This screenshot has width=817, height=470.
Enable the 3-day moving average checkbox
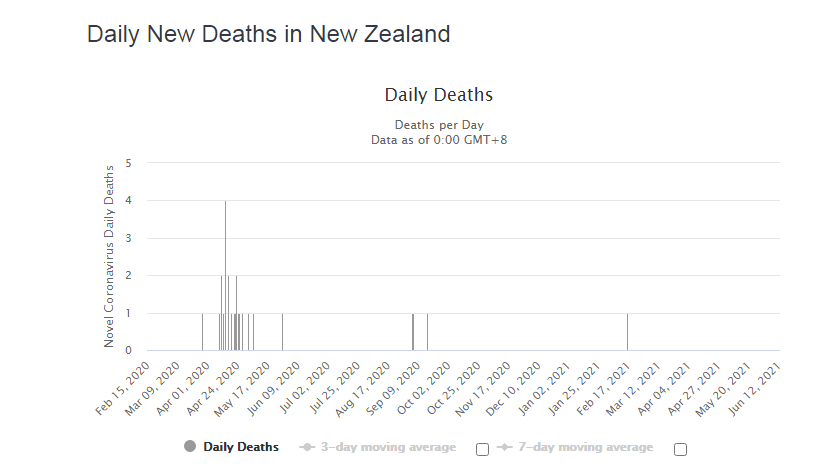tap(482, 449)
